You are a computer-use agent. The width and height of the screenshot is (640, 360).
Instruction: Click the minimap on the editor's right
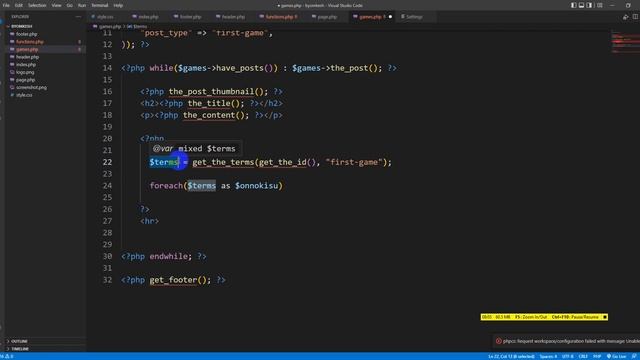coord(625,42)
